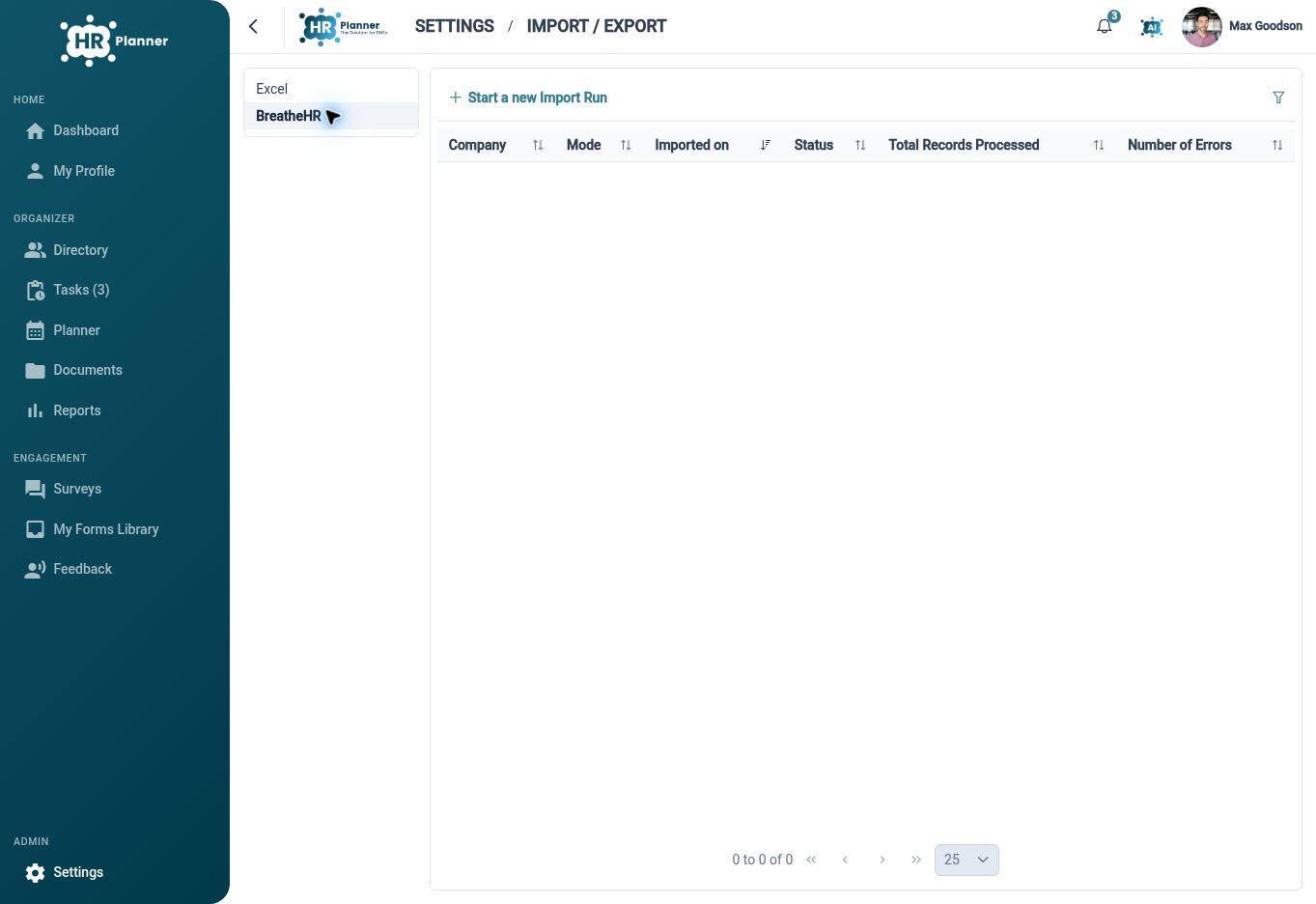This screenshot has height=904, width=1316.
Task: Sort by Total Records Processed arrows
Action: (x=1099, y=145)
